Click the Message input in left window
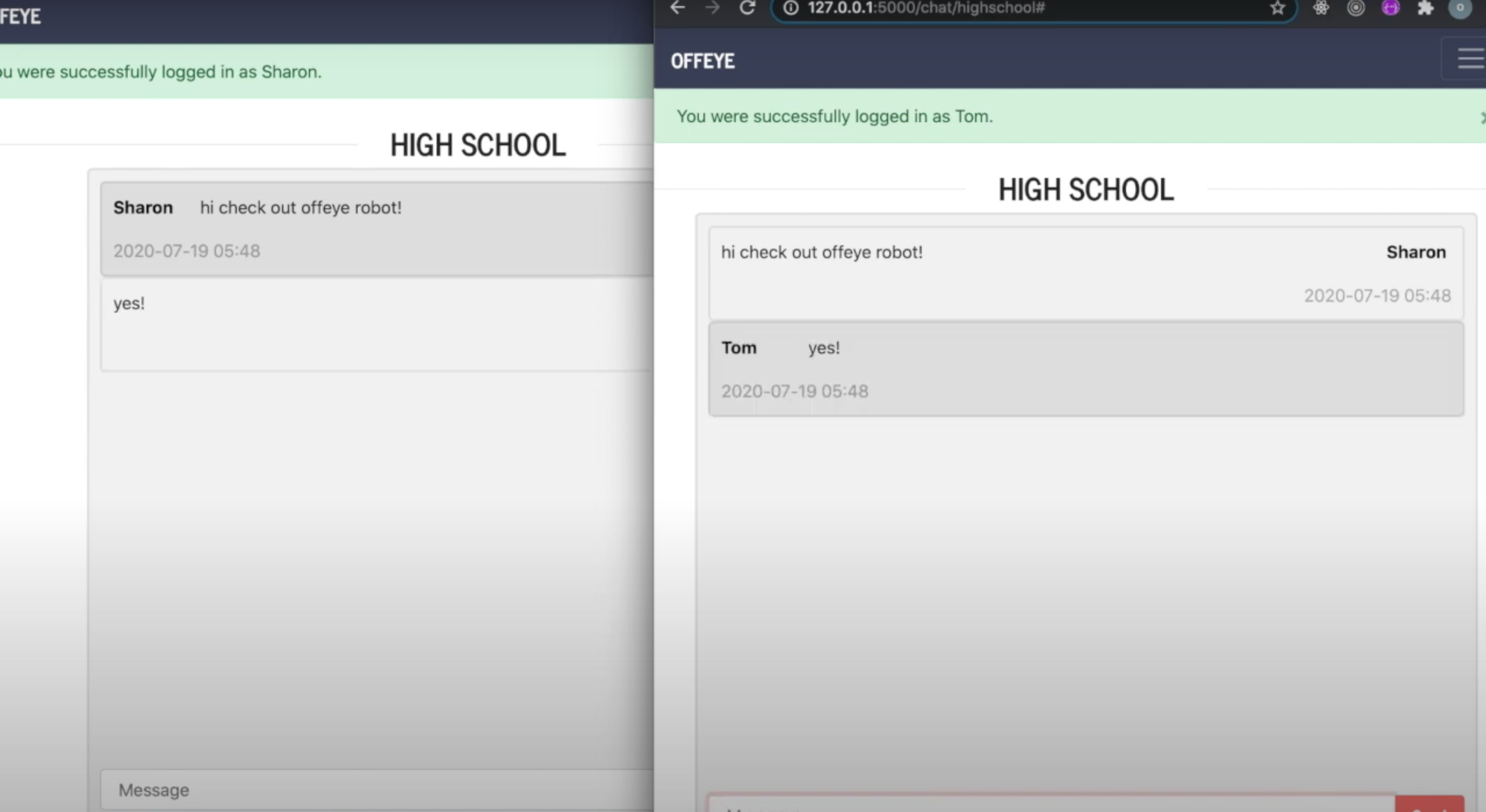The height and width of the screenshot is (812, 1486). 375,789
